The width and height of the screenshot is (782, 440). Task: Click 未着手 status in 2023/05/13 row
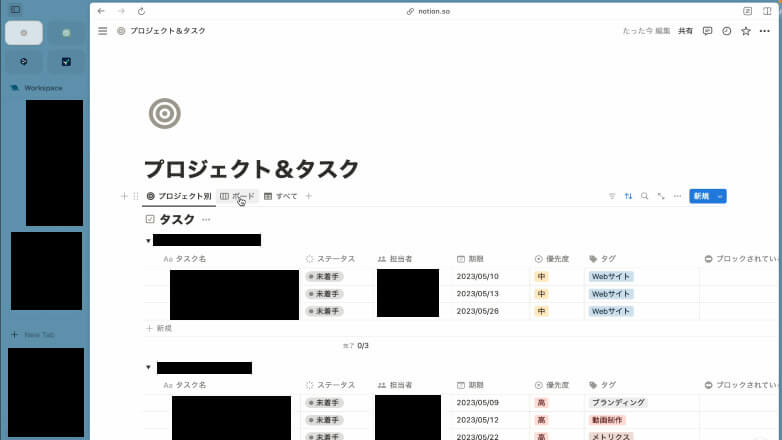[324, 294]
